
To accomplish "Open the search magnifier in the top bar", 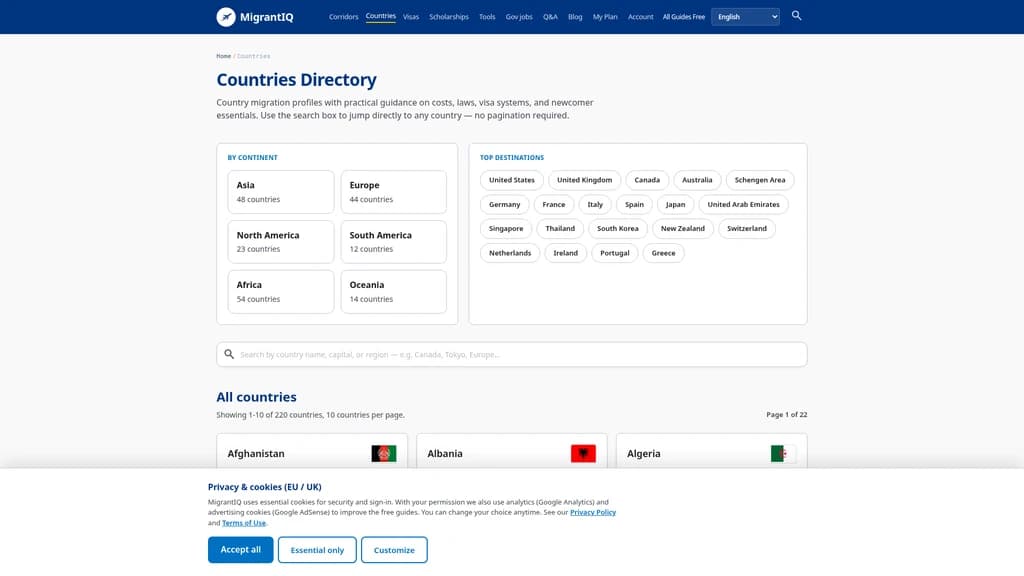I will [x=796, y=16].
